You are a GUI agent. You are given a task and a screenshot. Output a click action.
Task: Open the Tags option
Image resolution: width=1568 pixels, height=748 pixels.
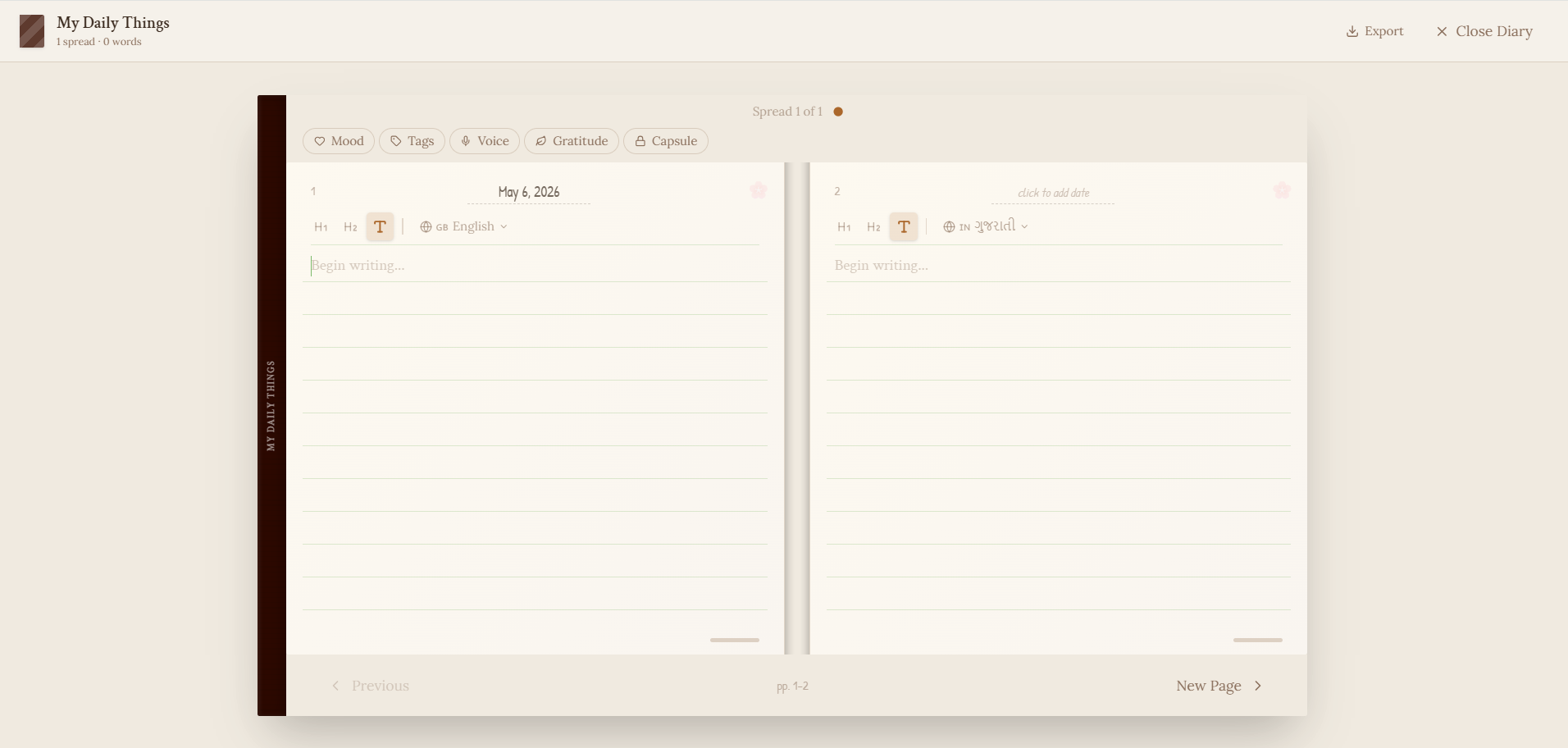[x=412, y=141]
